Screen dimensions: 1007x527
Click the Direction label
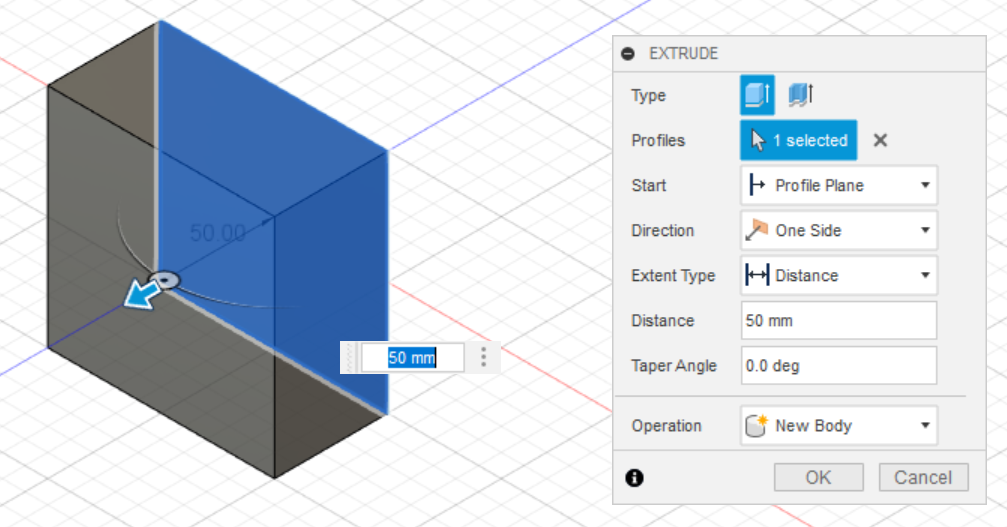point(662,230)
